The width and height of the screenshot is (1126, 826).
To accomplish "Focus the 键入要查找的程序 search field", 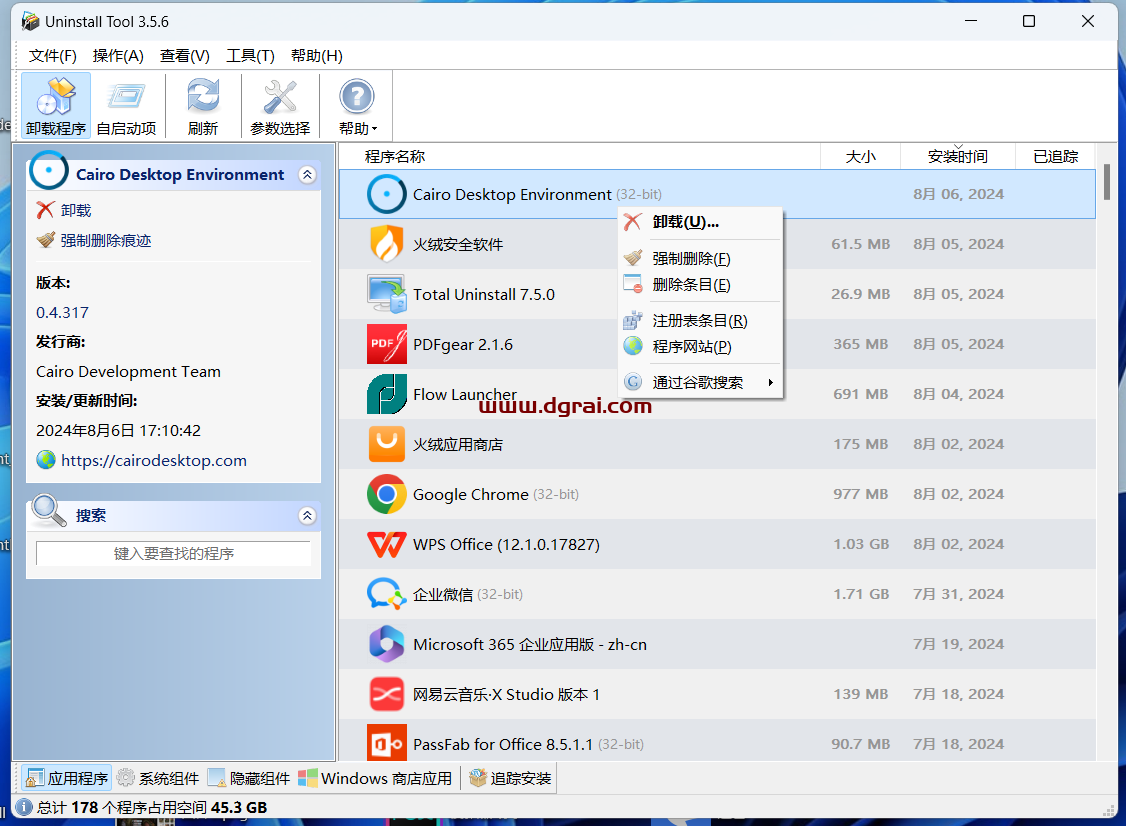I will (174, 553).
